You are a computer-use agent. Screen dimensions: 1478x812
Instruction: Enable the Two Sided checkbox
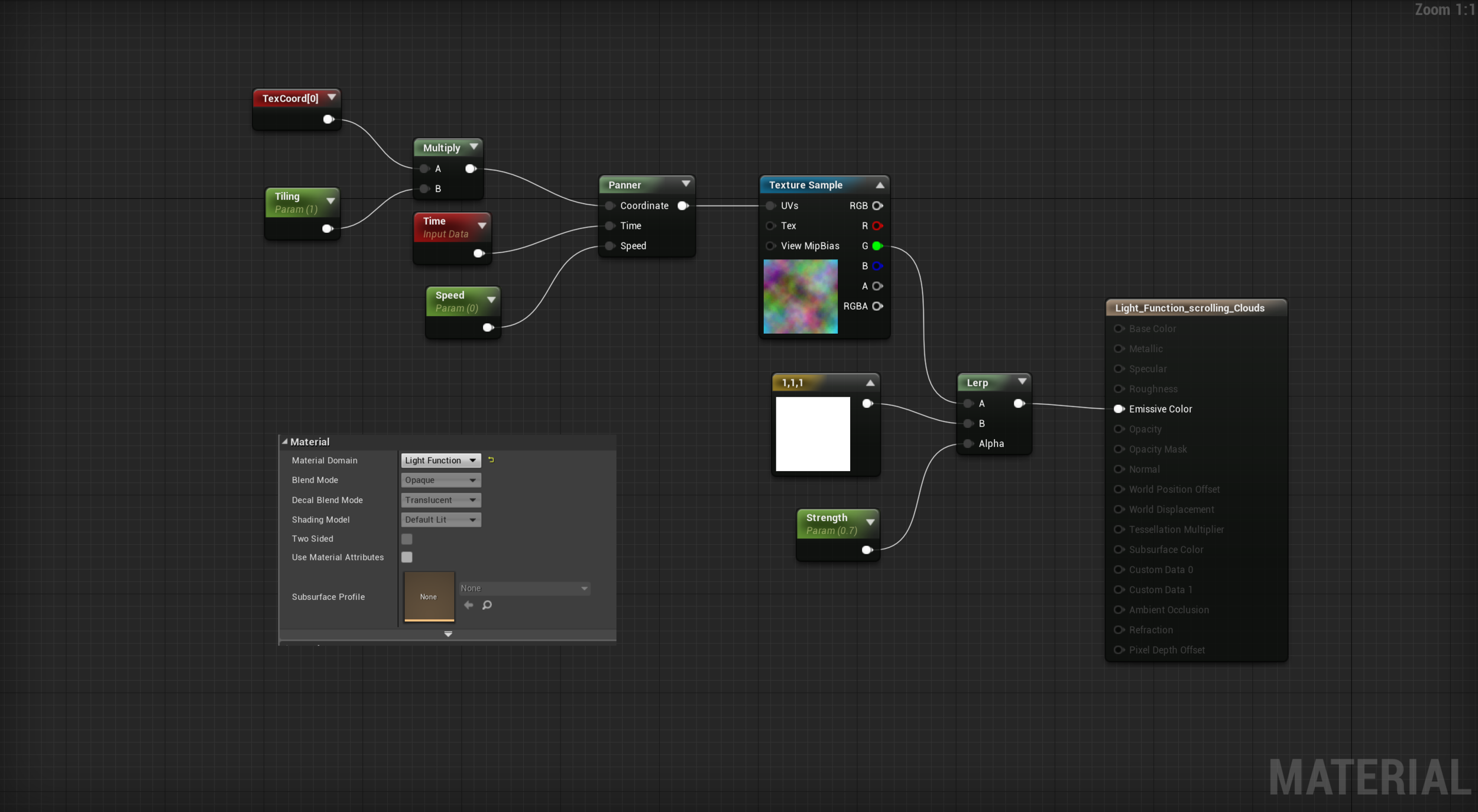(x=407, y=539)
